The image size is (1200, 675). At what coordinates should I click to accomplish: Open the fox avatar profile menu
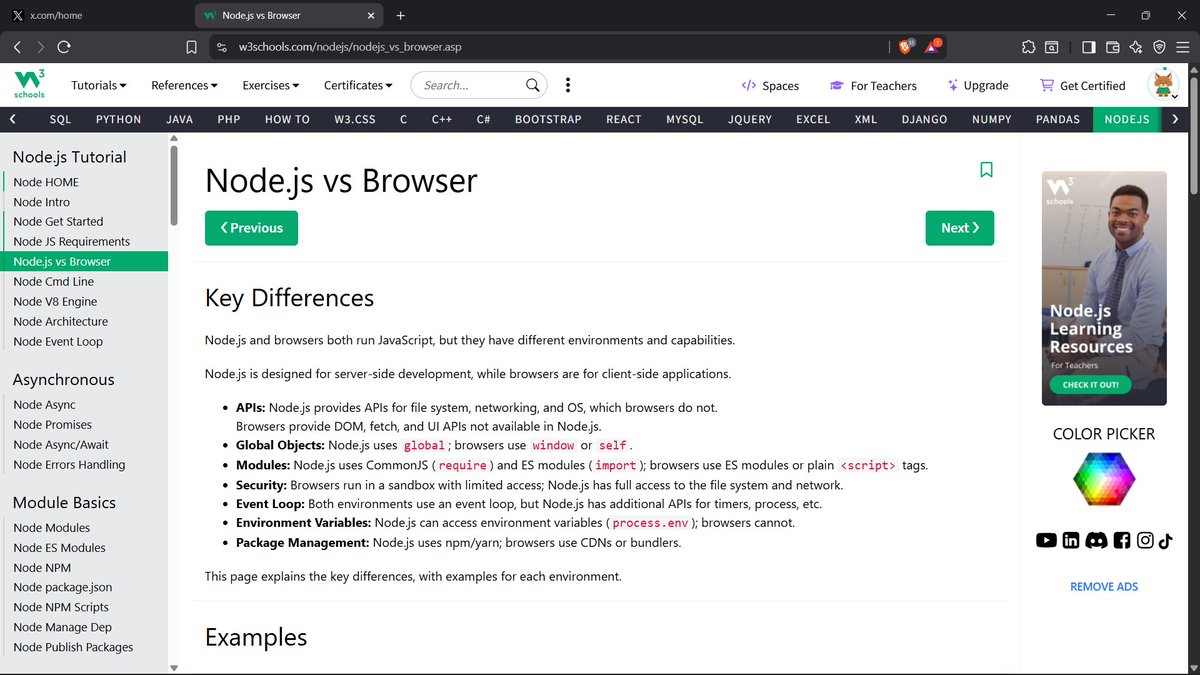tap(1164, 85)
